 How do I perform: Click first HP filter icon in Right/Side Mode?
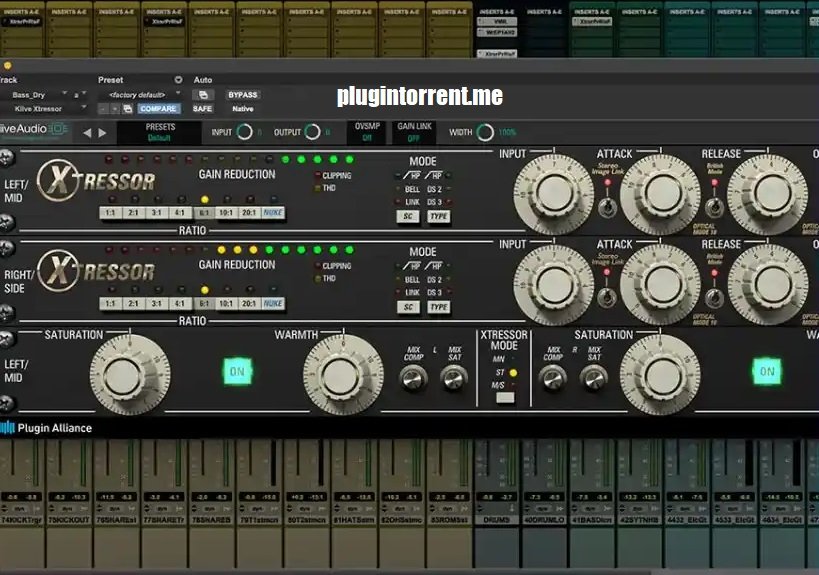coord(412,266)
